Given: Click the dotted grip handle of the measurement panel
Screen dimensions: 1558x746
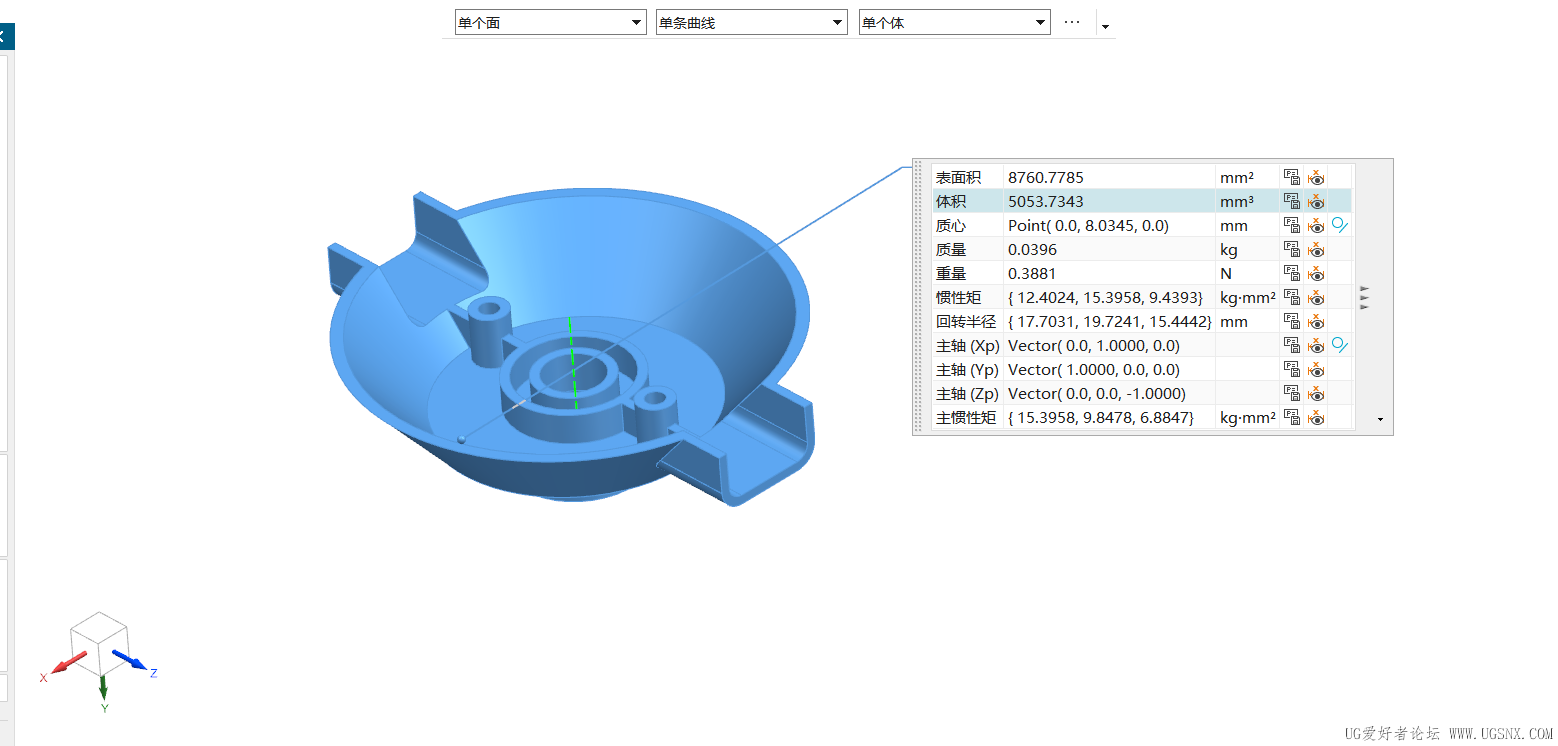Looking at the screenshot, I should click(920, 296).
